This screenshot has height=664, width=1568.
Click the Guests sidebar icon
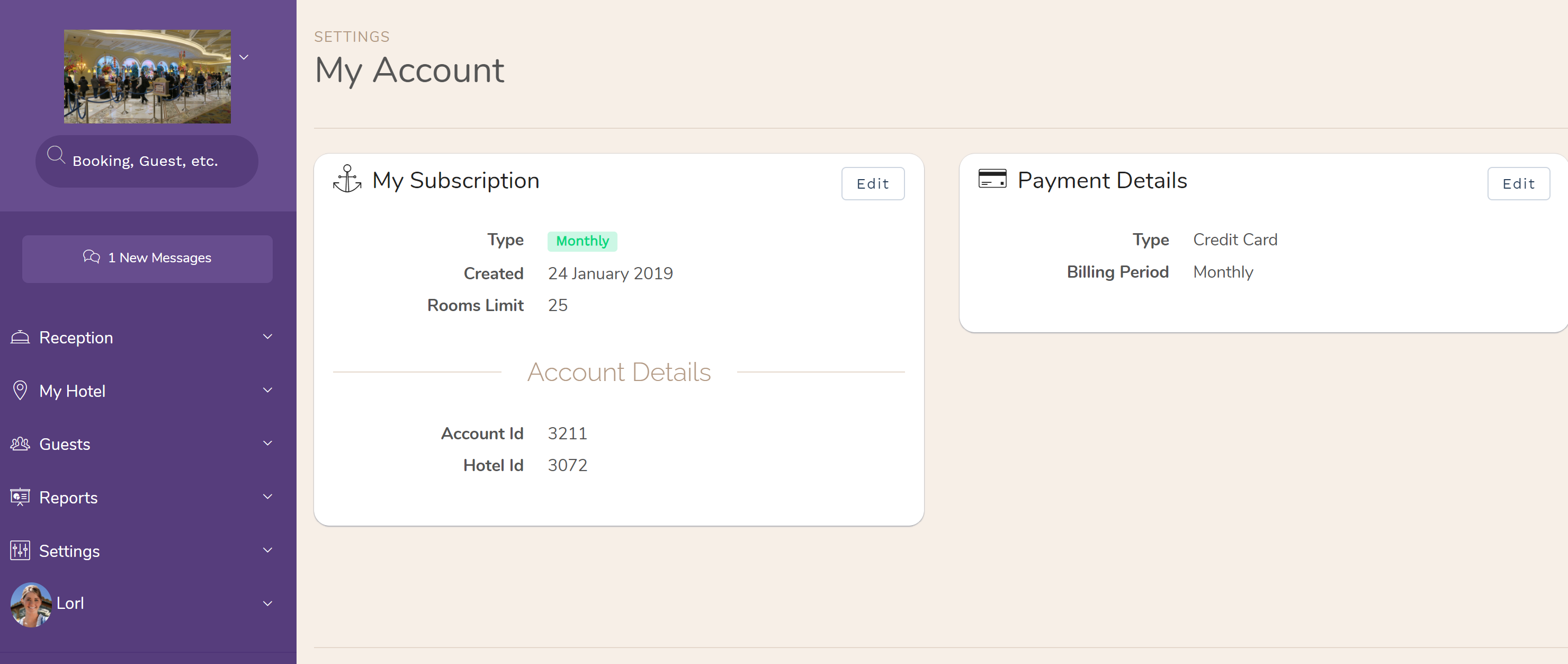[x=19, y=443]
